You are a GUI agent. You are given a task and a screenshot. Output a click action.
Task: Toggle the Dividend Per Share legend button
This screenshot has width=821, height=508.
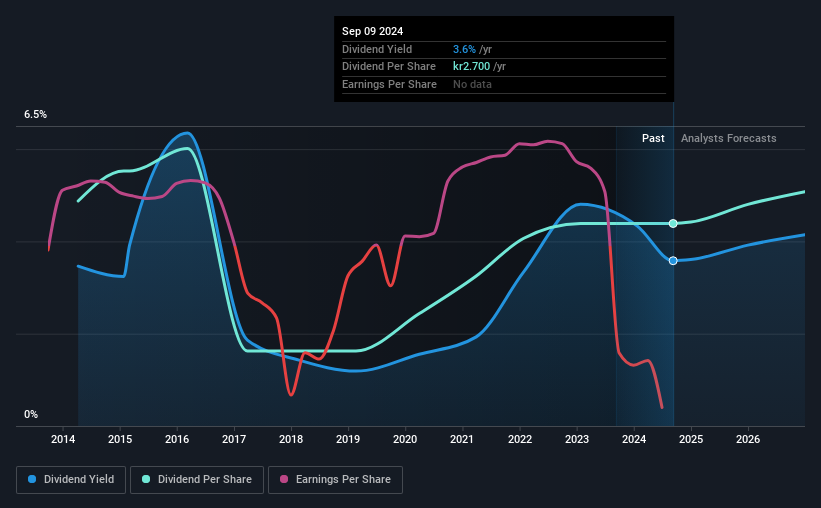197,480
